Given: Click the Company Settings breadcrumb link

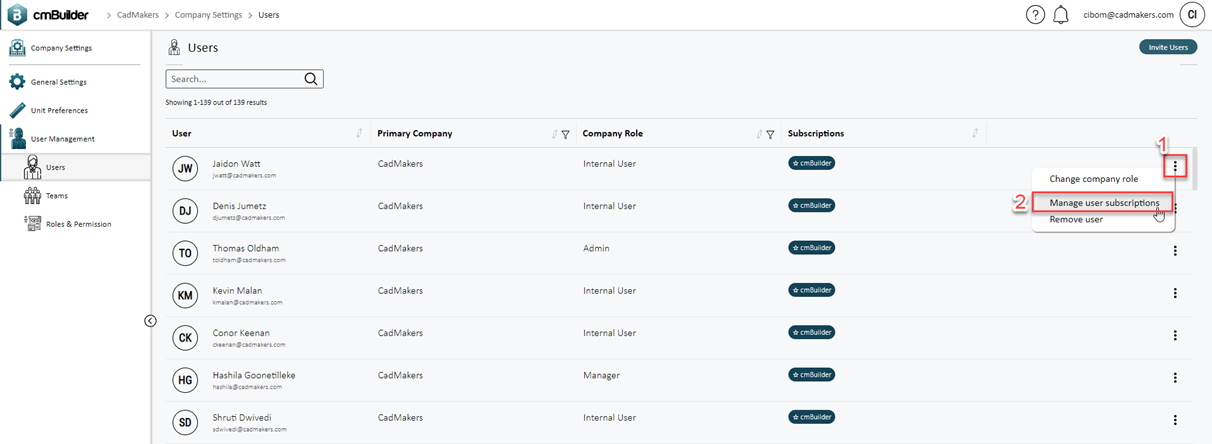Looking at the screenshot, I should pos(210,15).
